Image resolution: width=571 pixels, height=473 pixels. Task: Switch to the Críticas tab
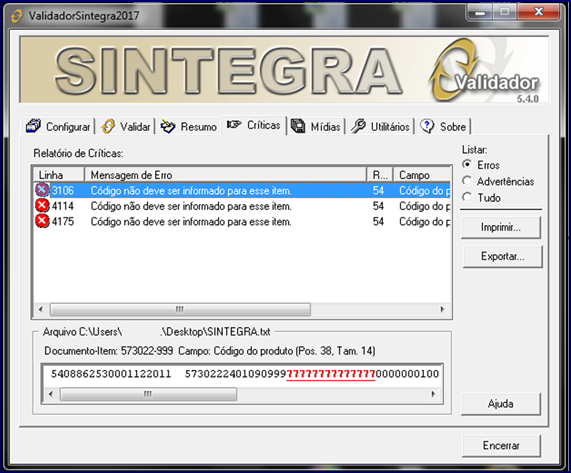(254, 125)
